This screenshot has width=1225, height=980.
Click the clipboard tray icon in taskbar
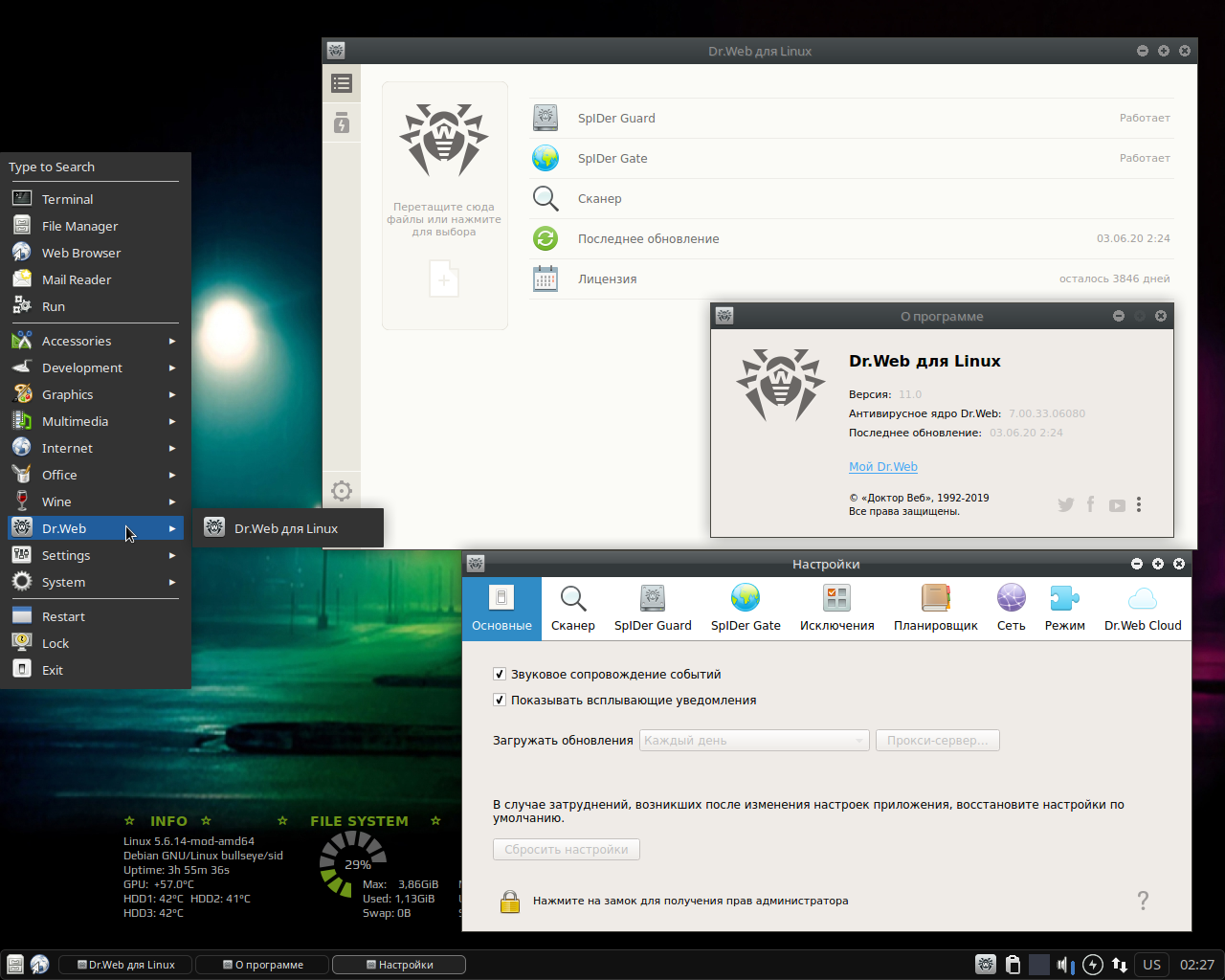[1013, 965]
